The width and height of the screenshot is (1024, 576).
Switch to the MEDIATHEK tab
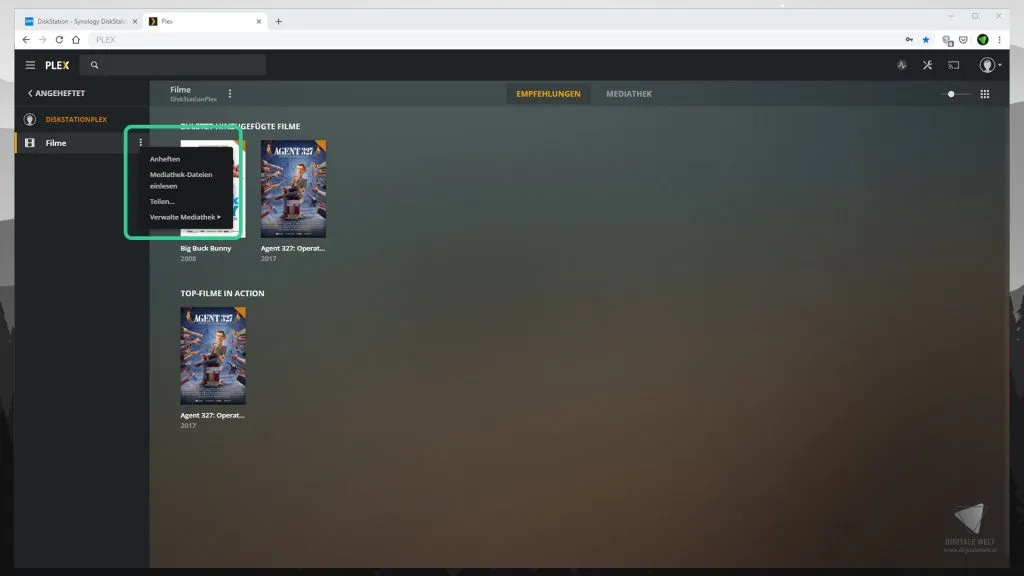[629, 94]
